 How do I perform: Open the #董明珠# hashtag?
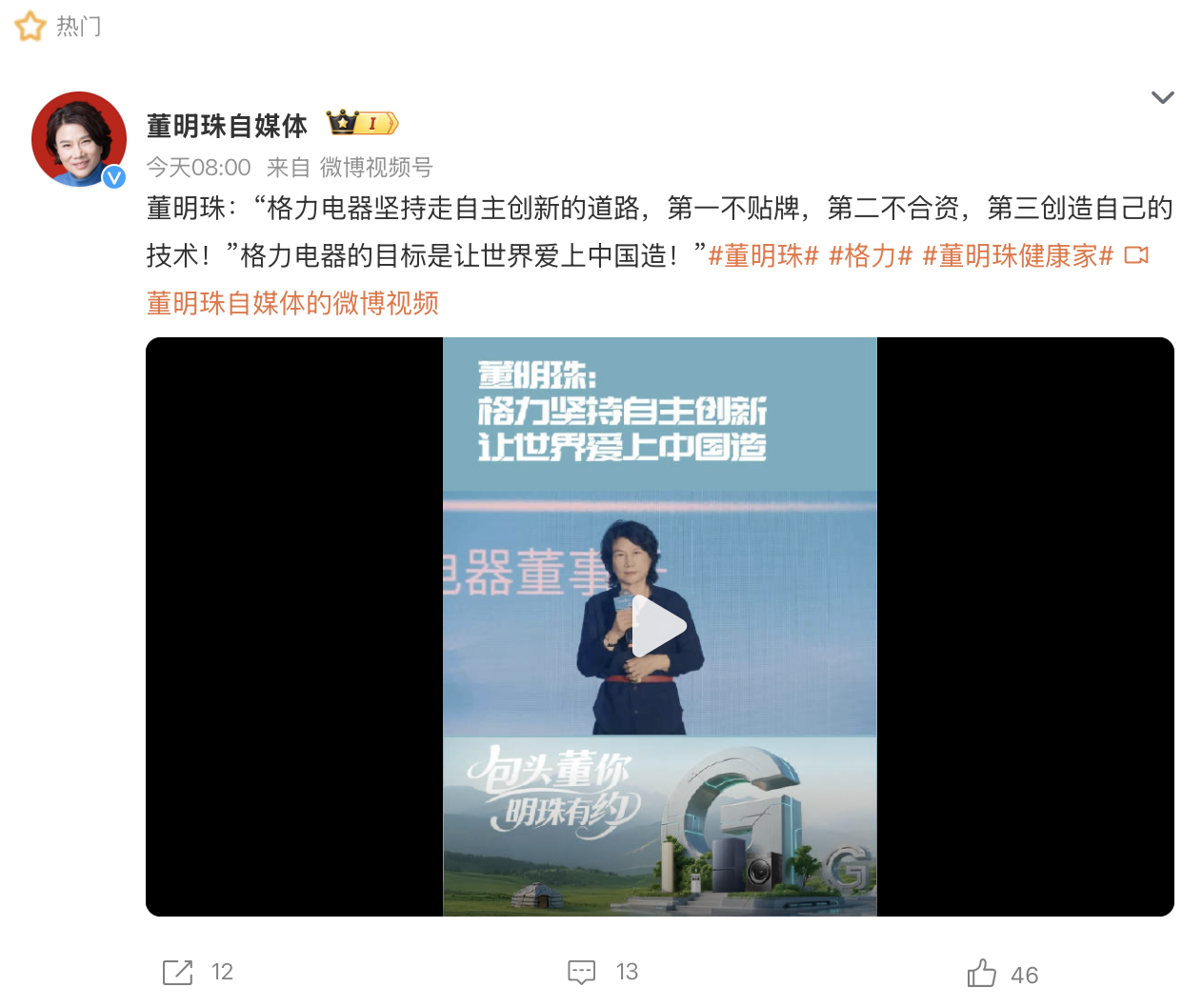click(763, 255)
